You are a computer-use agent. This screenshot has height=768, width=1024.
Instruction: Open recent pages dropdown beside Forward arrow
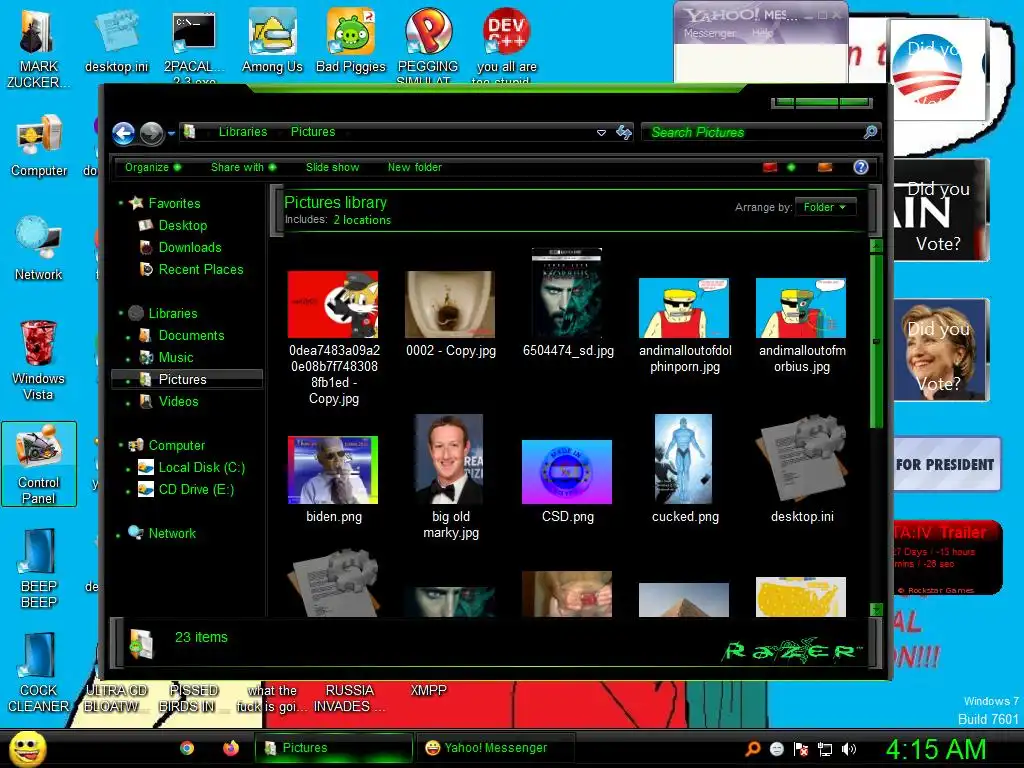point(172,133)
